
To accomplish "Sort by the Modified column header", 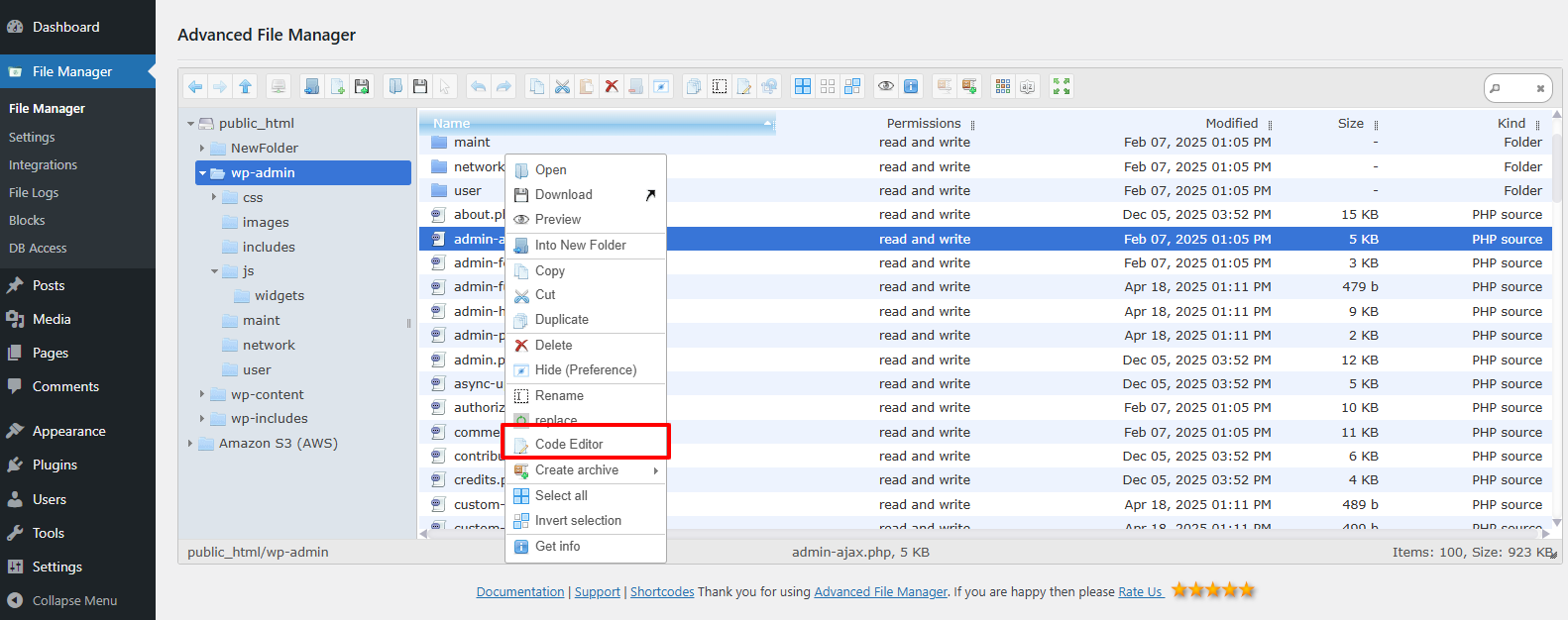I will (1231, 124).
